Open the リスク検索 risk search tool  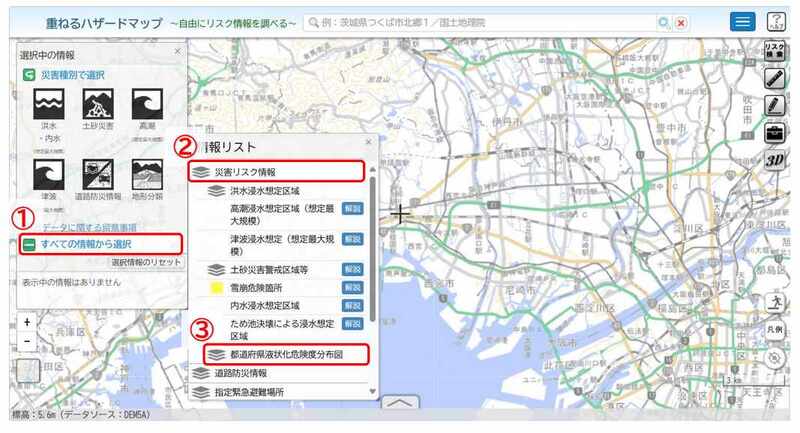click(774, 51)
